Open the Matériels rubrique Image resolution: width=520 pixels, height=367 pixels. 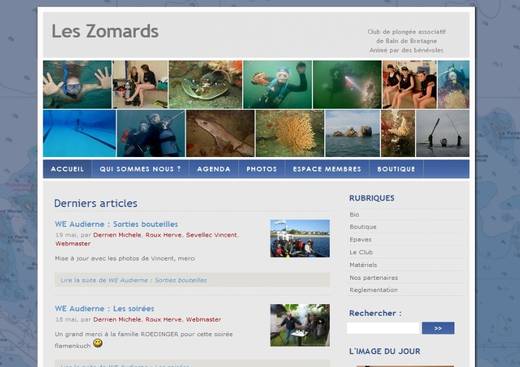coord(363,265)
